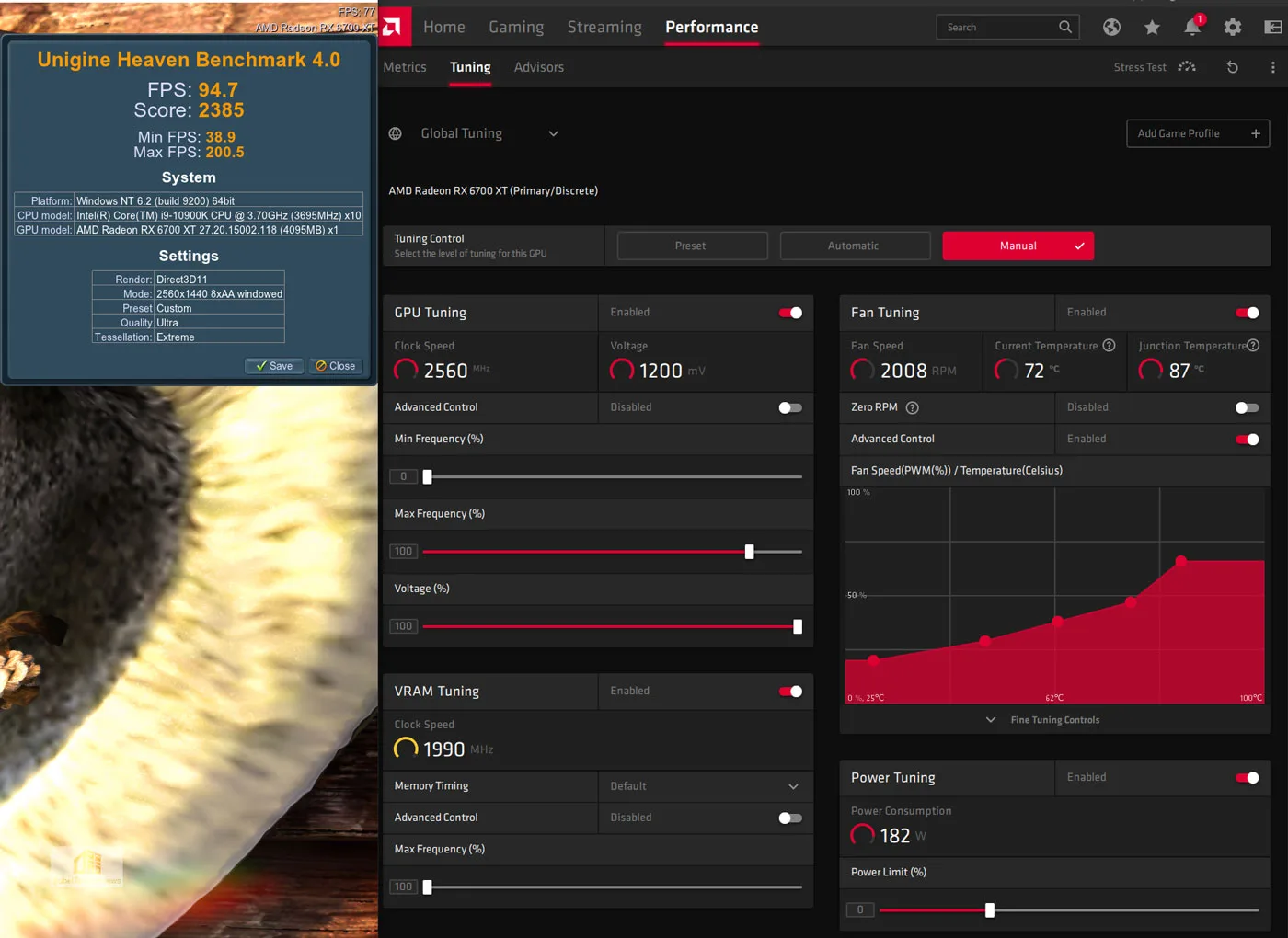This screenshot has width=1288, height=938.
Task: Click the Junction Temperature help icon
Action: point(1253,346)
